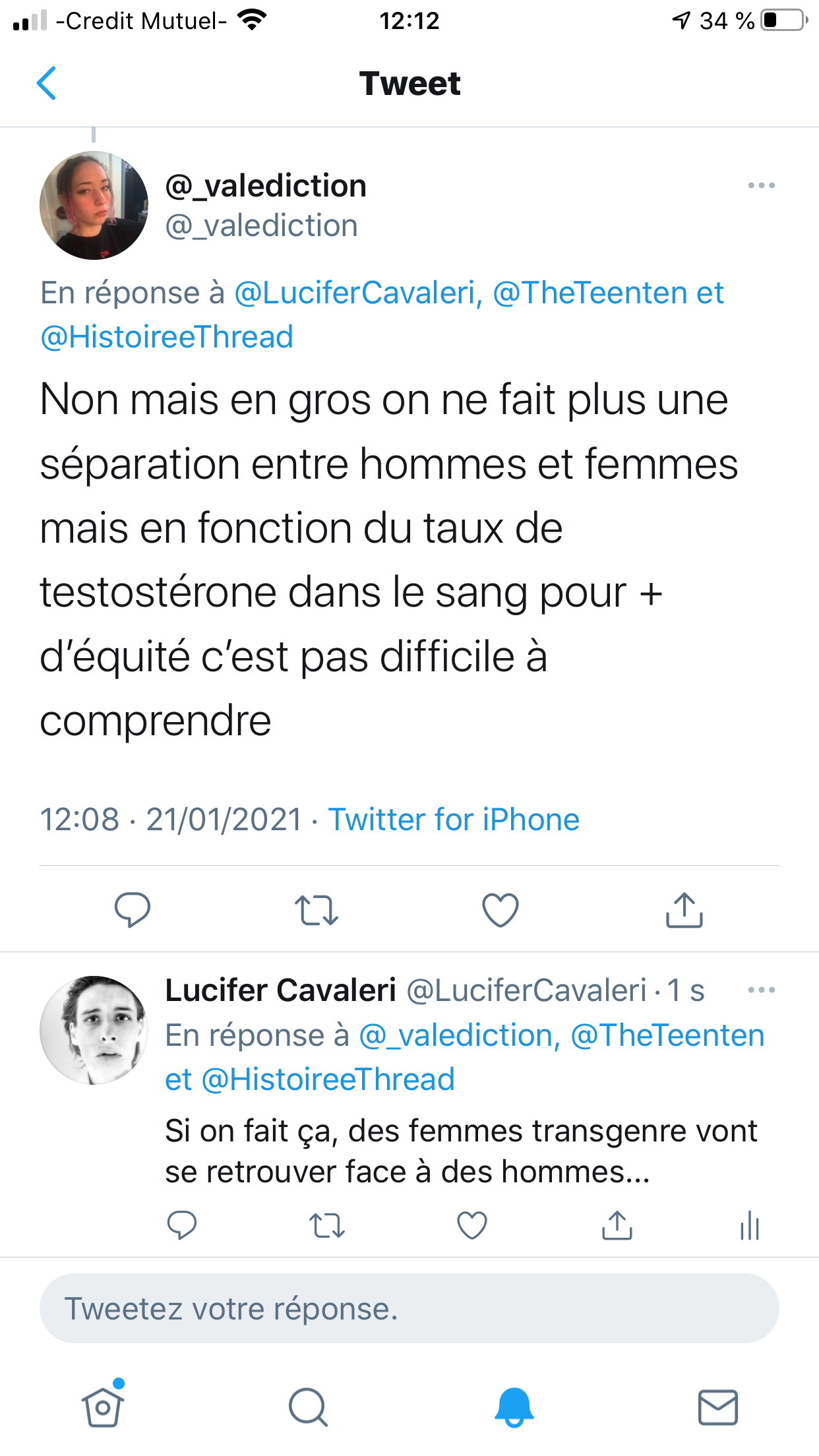Image resolution: width=819 pixels, height=1456 pixels.
Task: Open the Search tab
Action: click(308, 1407)
